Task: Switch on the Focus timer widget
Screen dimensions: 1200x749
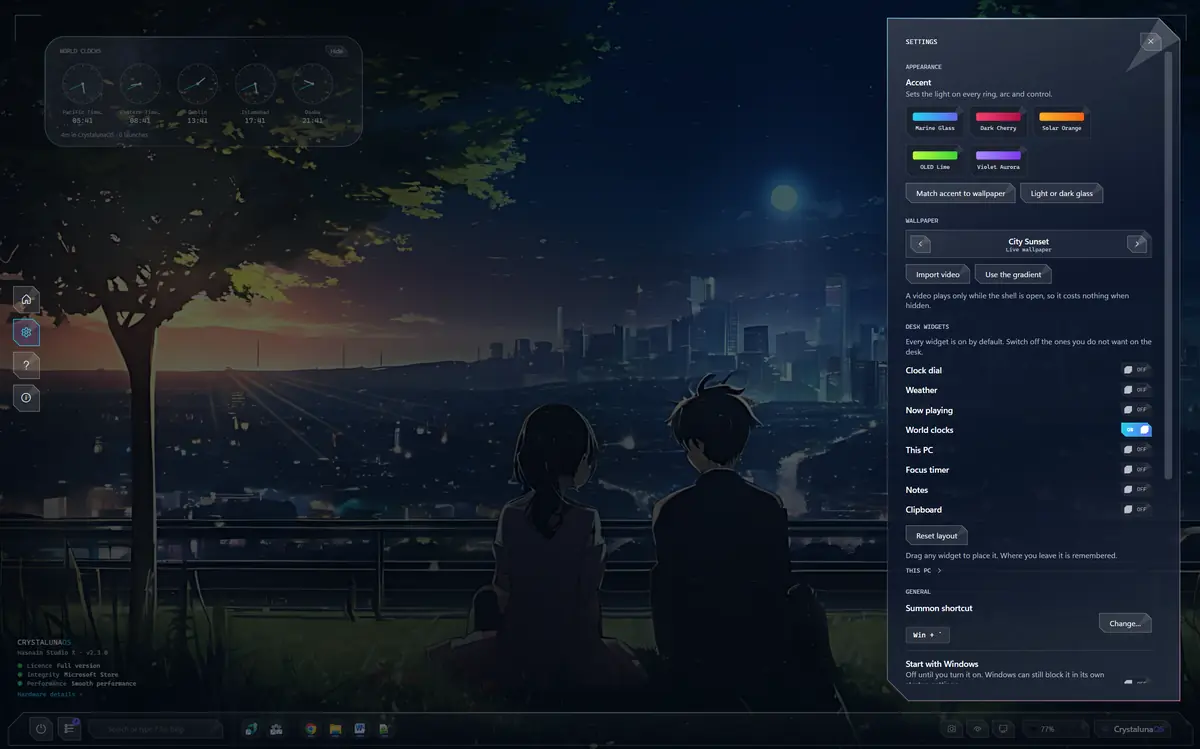Action: [1137, 470]
